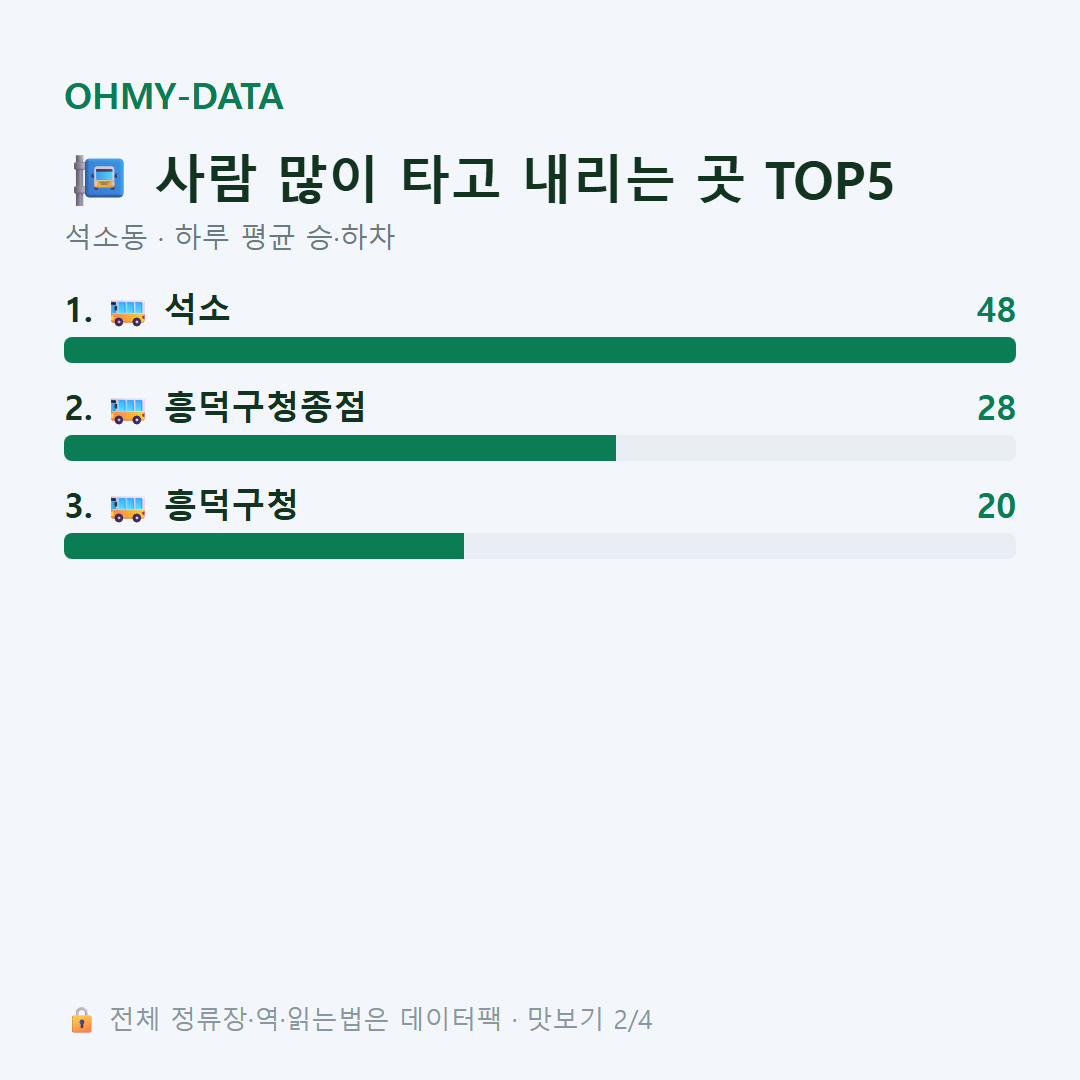Image resolution: width=1080 pixels, height=1080 pixels.
Task: Click the bus icon next to 흥덕구청종점
Action: coord(128,410)
